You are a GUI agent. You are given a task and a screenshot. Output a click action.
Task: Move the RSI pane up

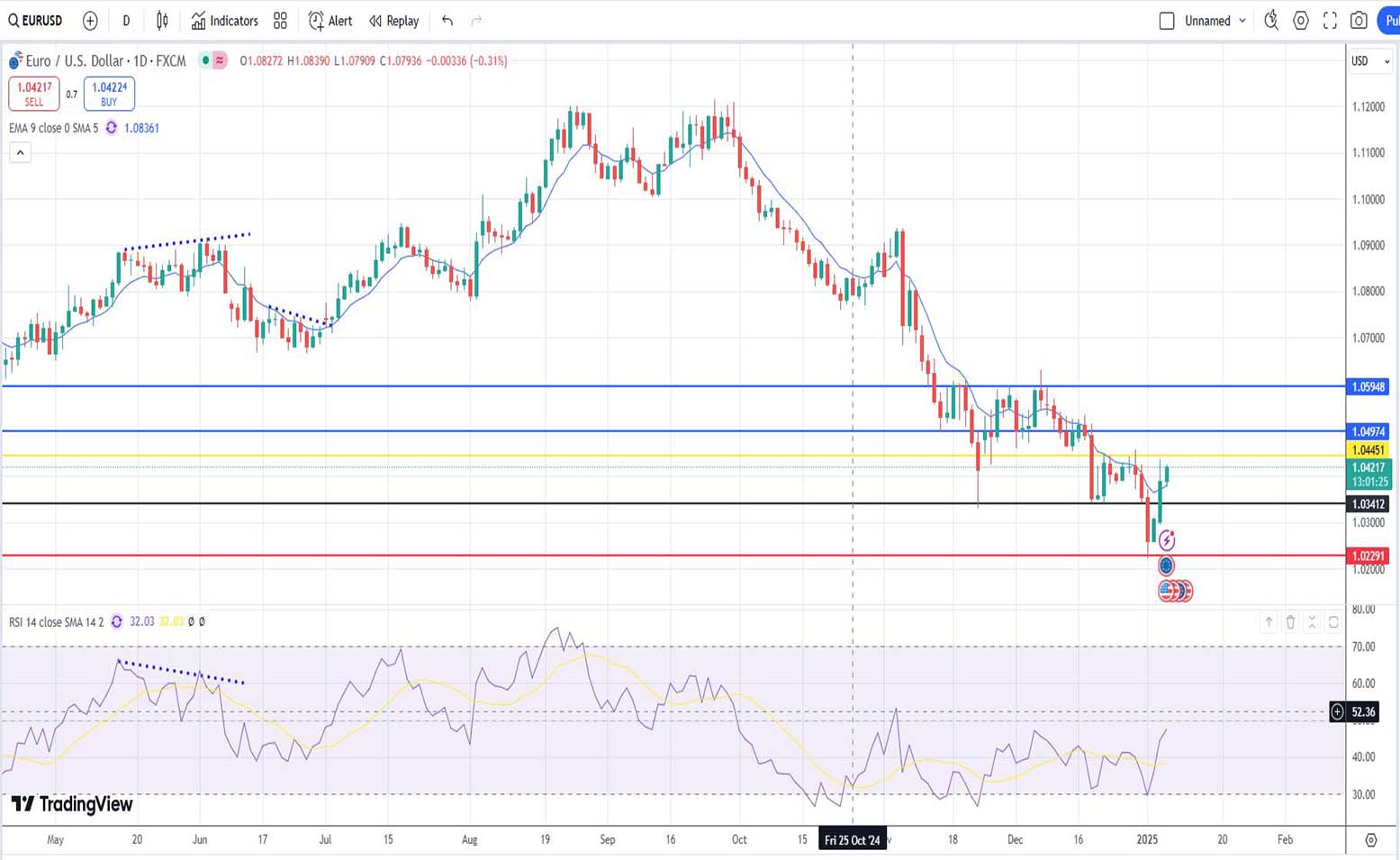pos(1269,622)
